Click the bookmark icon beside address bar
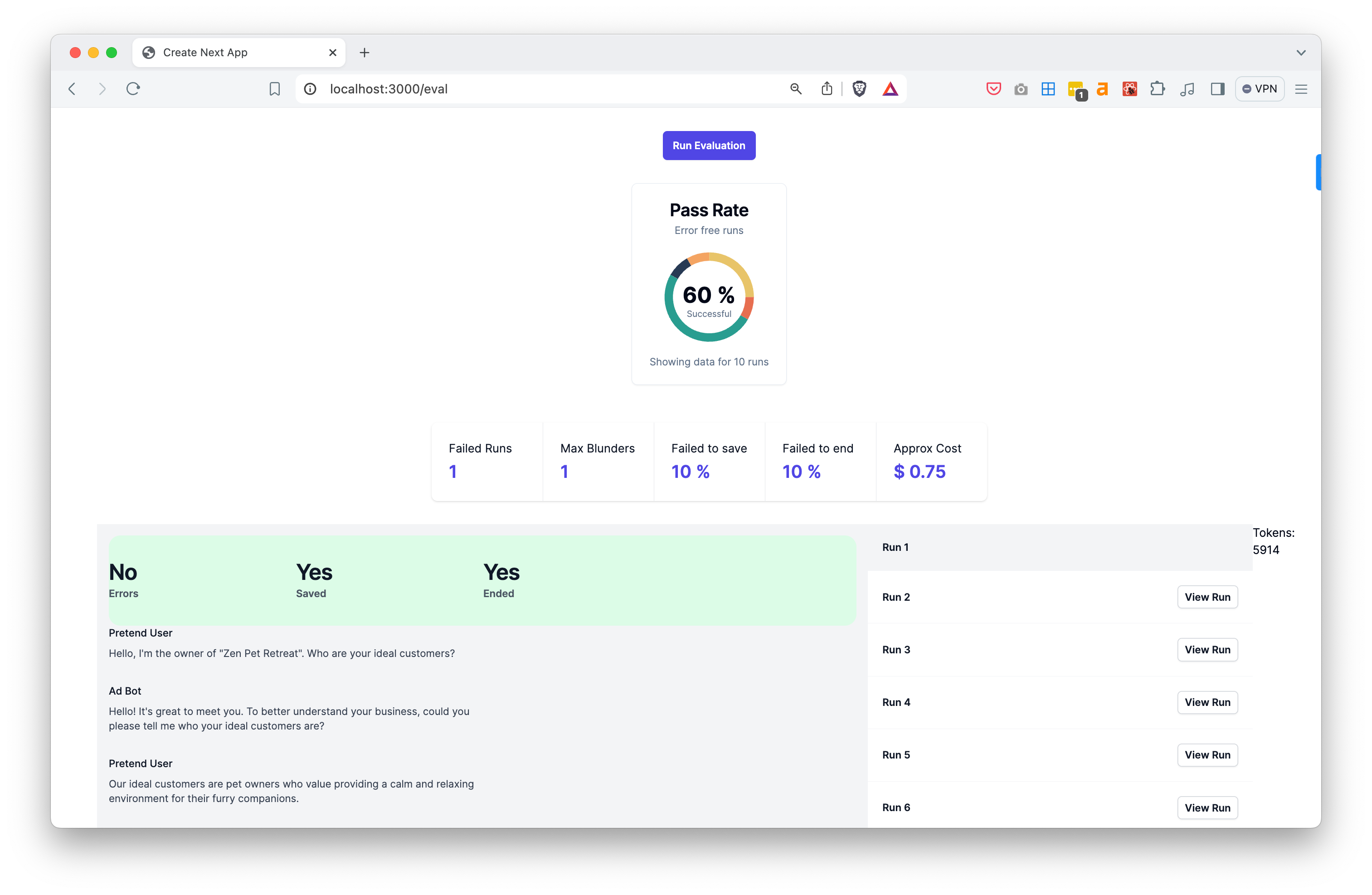 (274, 89)
